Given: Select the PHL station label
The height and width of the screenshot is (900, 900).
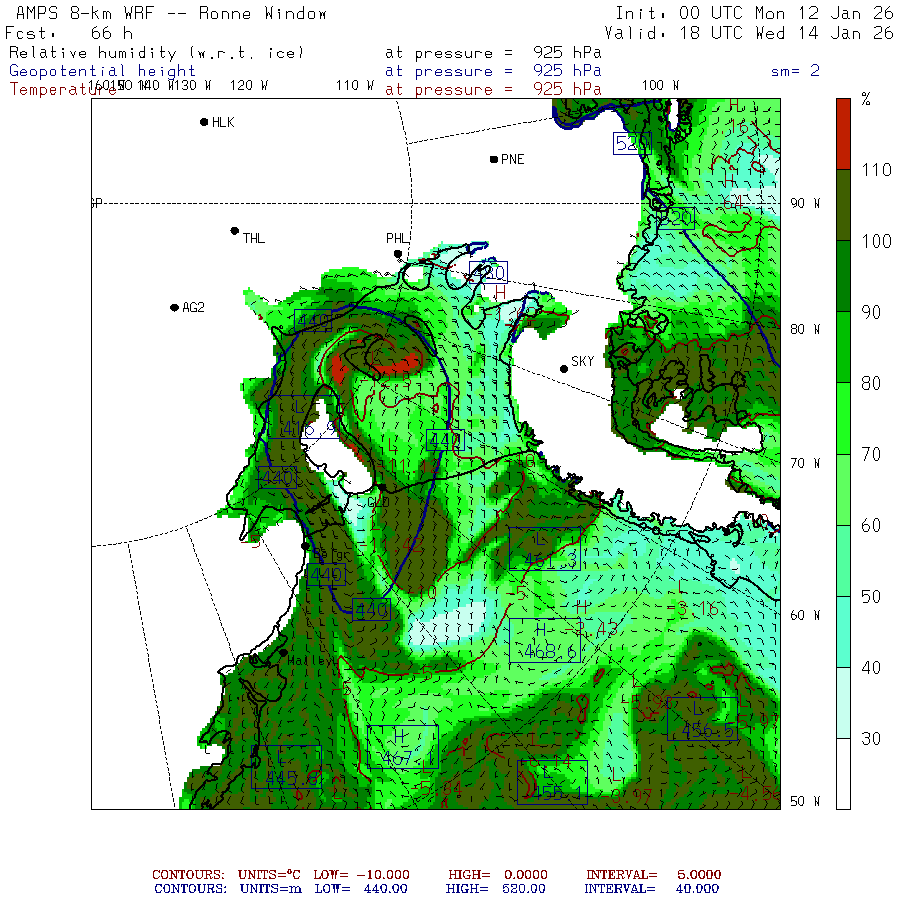Looking at the screenshot, I should (x=397, y=238).
